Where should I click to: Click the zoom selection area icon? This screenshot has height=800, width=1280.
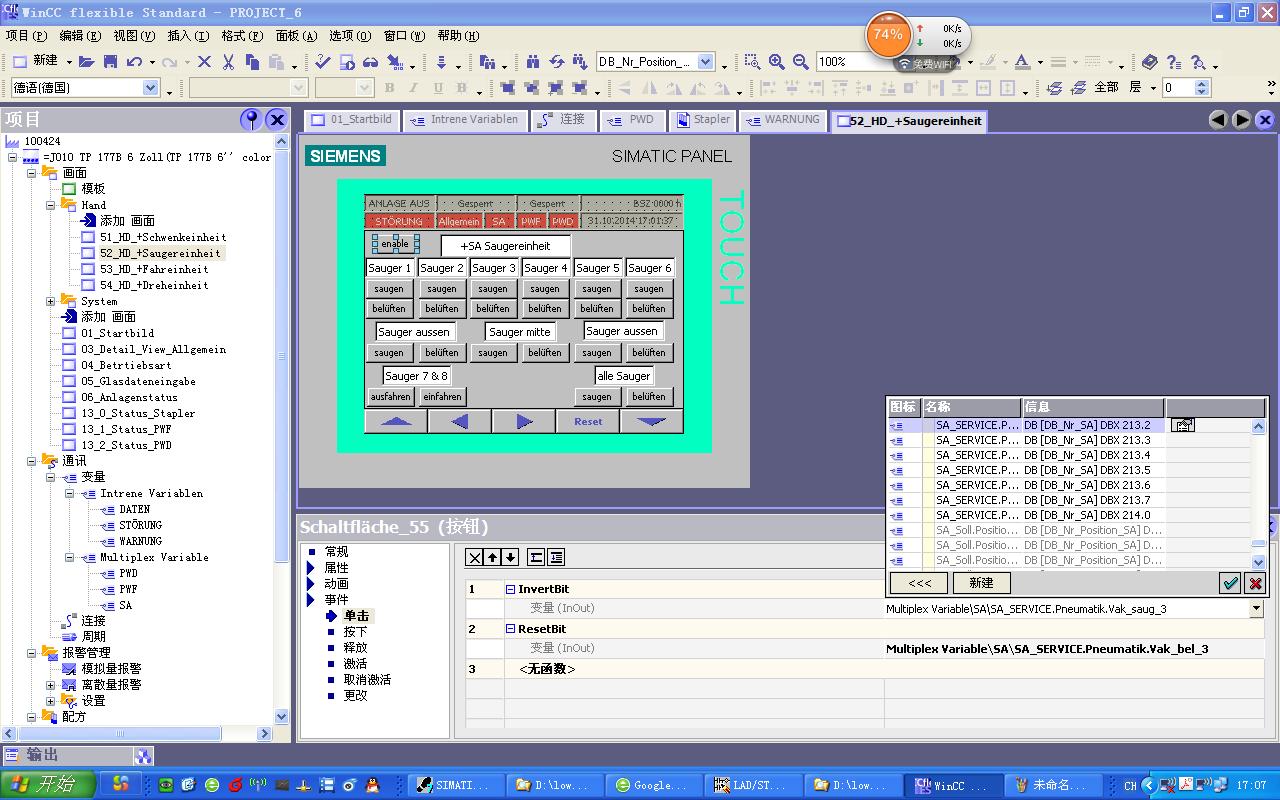click(x=753, y=62)
